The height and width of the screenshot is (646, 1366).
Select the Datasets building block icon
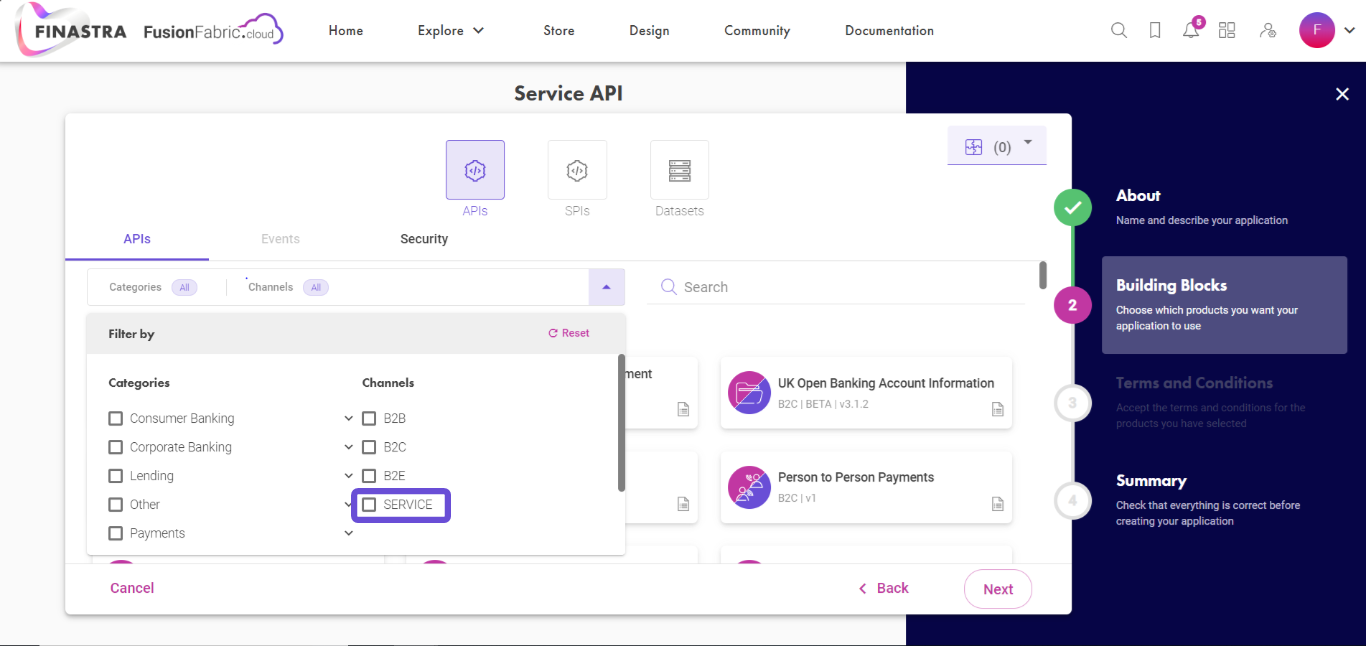[679, 170]
